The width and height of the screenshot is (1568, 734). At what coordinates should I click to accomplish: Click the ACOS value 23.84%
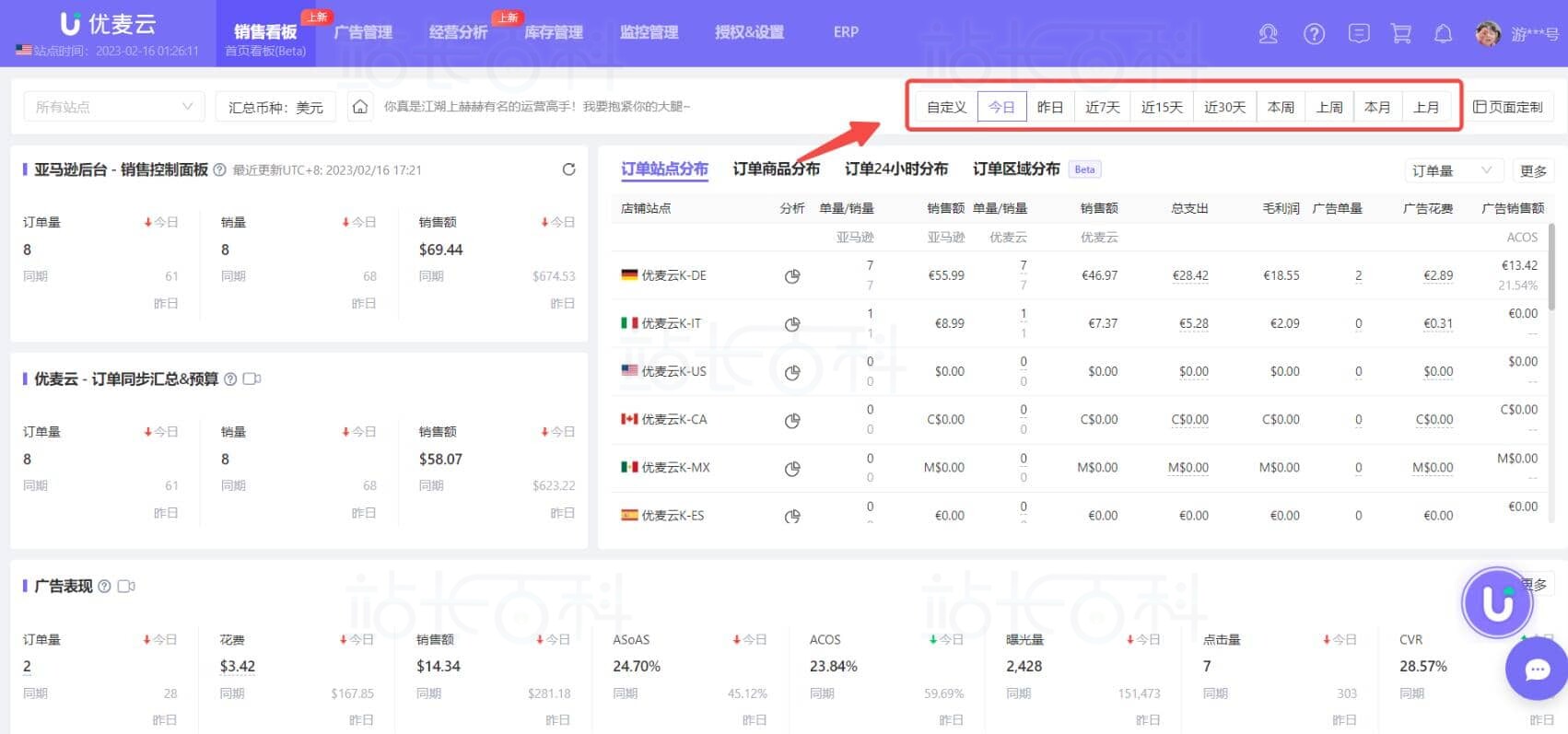pos(834,666)
